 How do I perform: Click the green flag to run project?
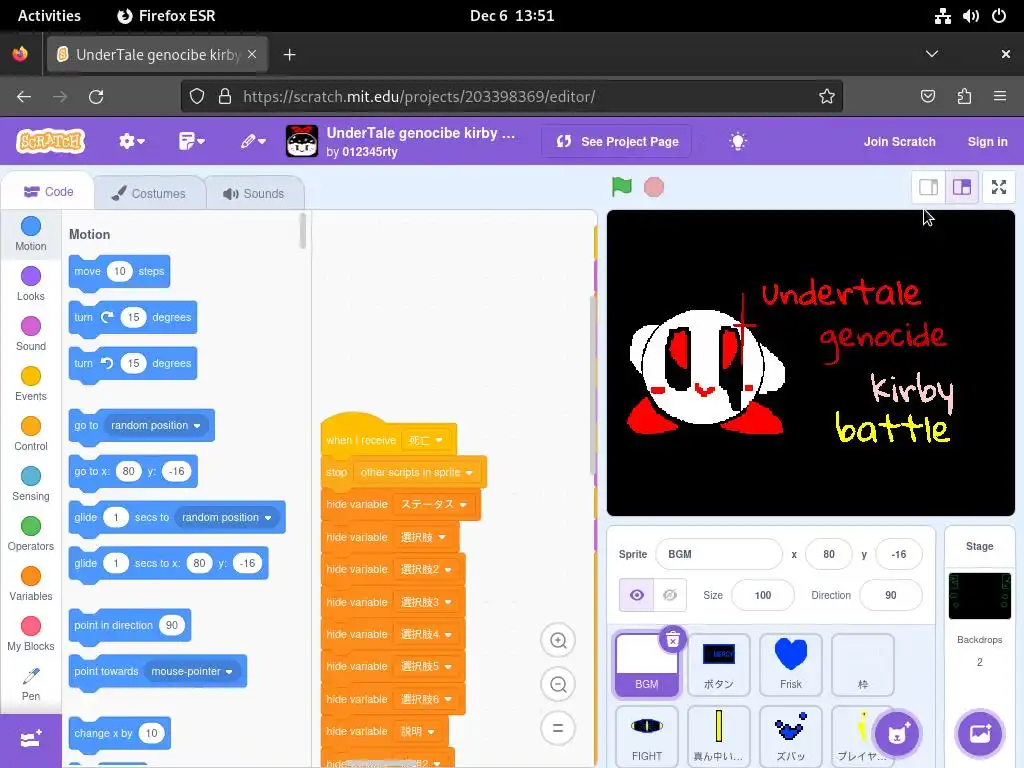pyautogui.click(x=622, y=187)
